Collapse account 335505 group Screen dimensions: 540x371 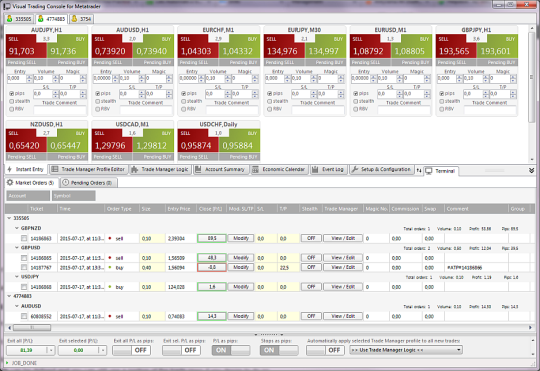[9, 218]
